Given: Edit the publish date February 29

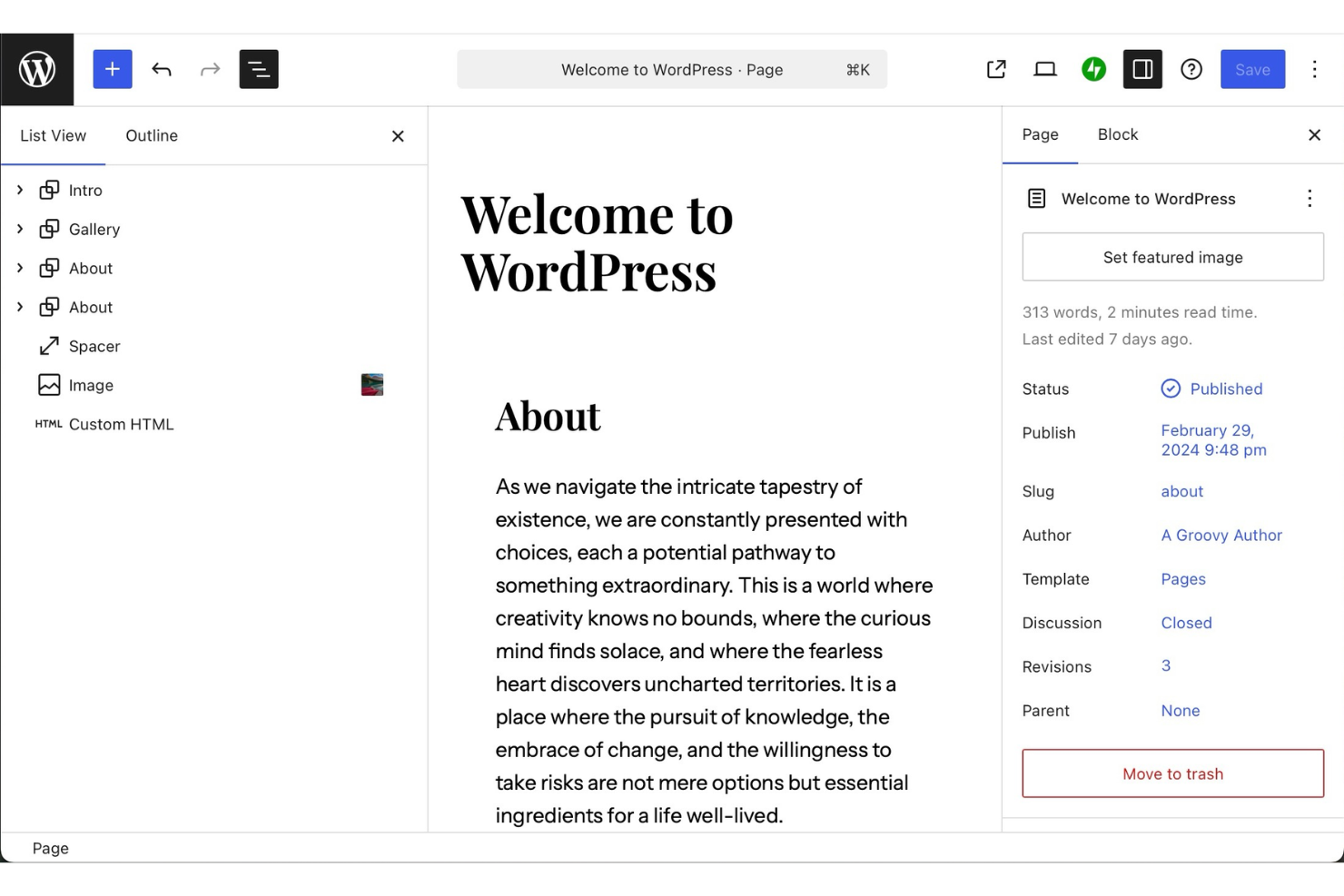Looking at the screenshot, I should pyautogui.click(x=1214, y=440).
